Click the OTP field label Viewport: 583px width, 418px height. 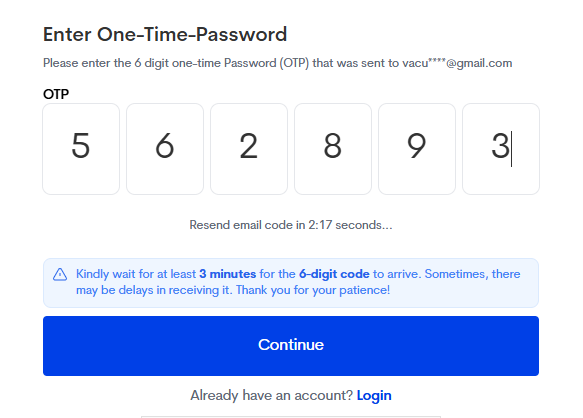pyautogui.click(x=56, y=94)
